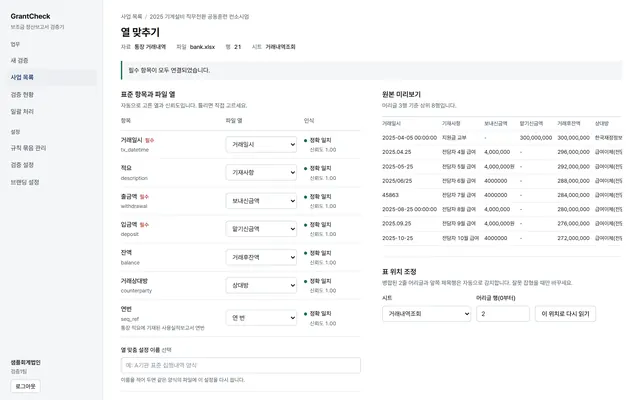Image resolution: width=640 pixels, height=400 pixels.
Task: Click the 45863 cell in the preview
Action: (x=390, y=195)
